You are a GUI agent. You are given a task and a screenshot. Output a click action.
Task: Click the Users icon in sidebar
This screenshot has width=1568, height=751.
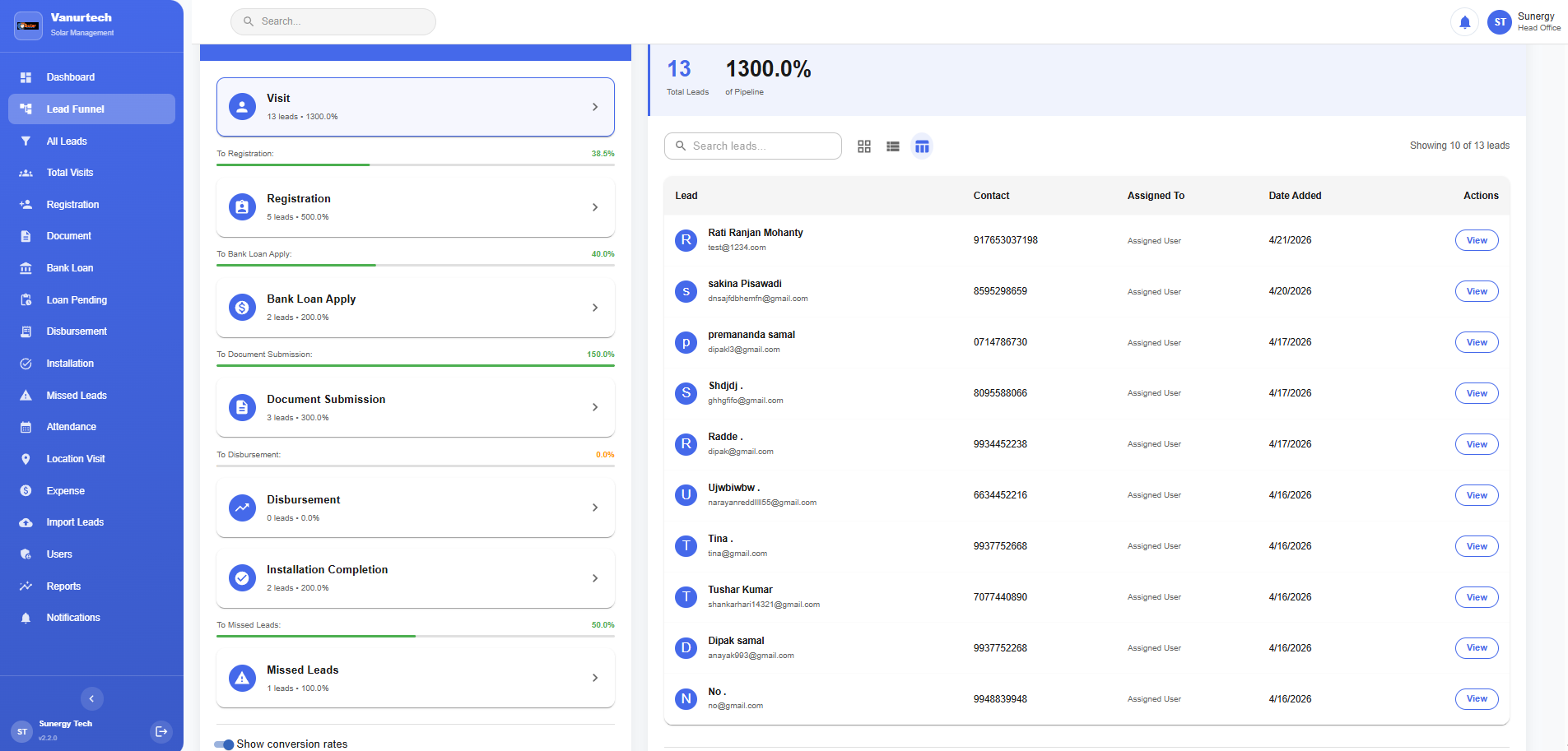26,554
